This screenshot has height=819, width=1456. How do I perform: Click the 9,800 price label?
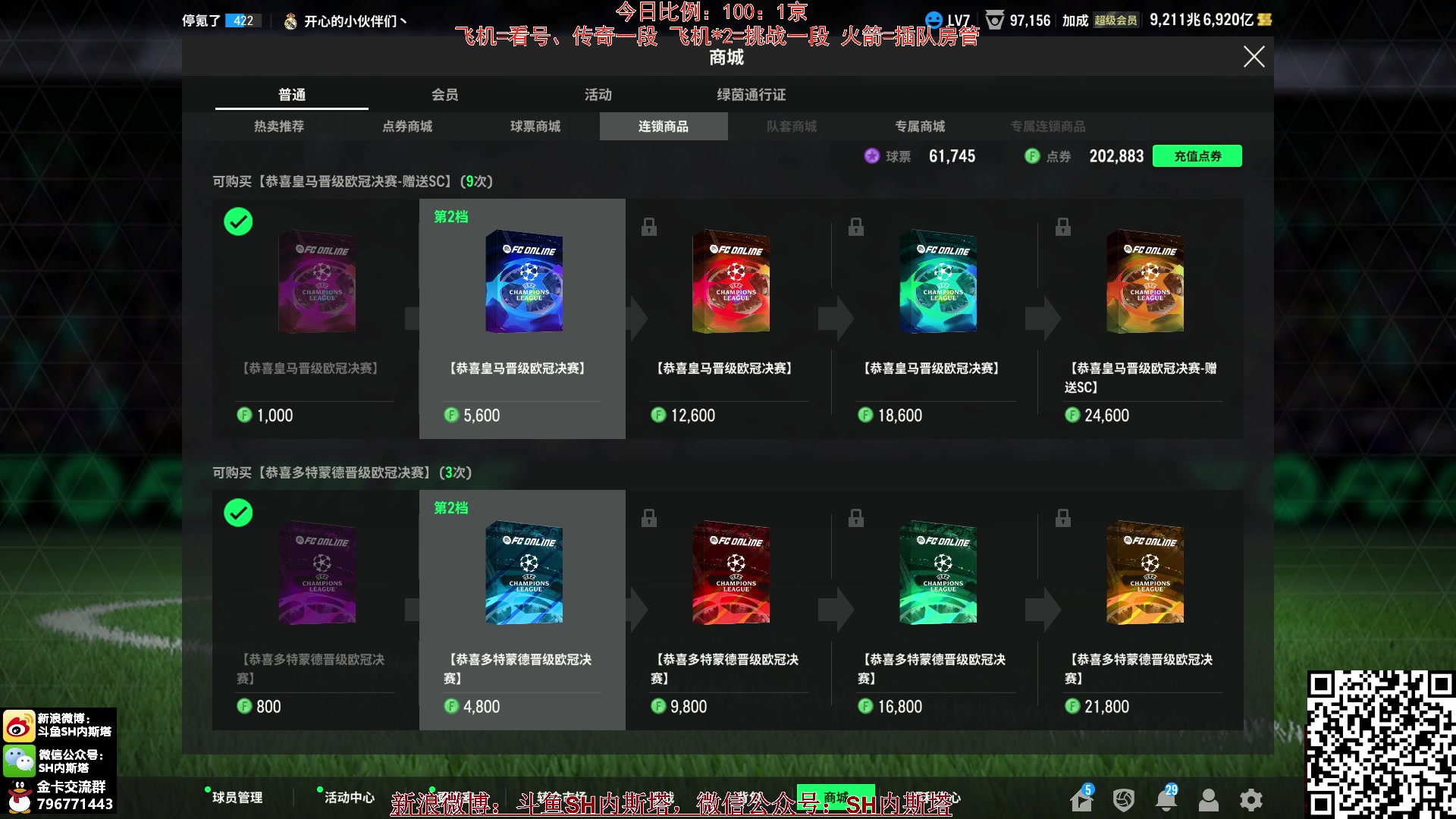pos(689,707)
